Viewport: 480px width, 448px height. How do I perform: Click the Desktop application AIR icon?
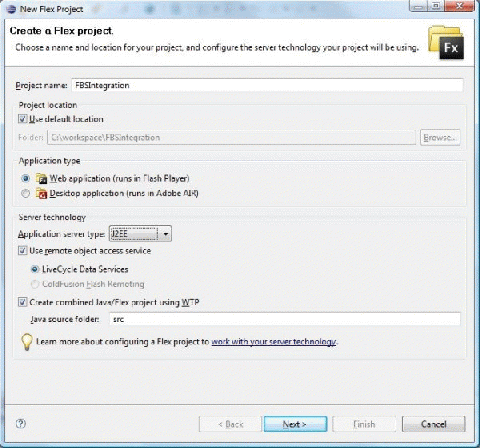(x=42, y=193)
